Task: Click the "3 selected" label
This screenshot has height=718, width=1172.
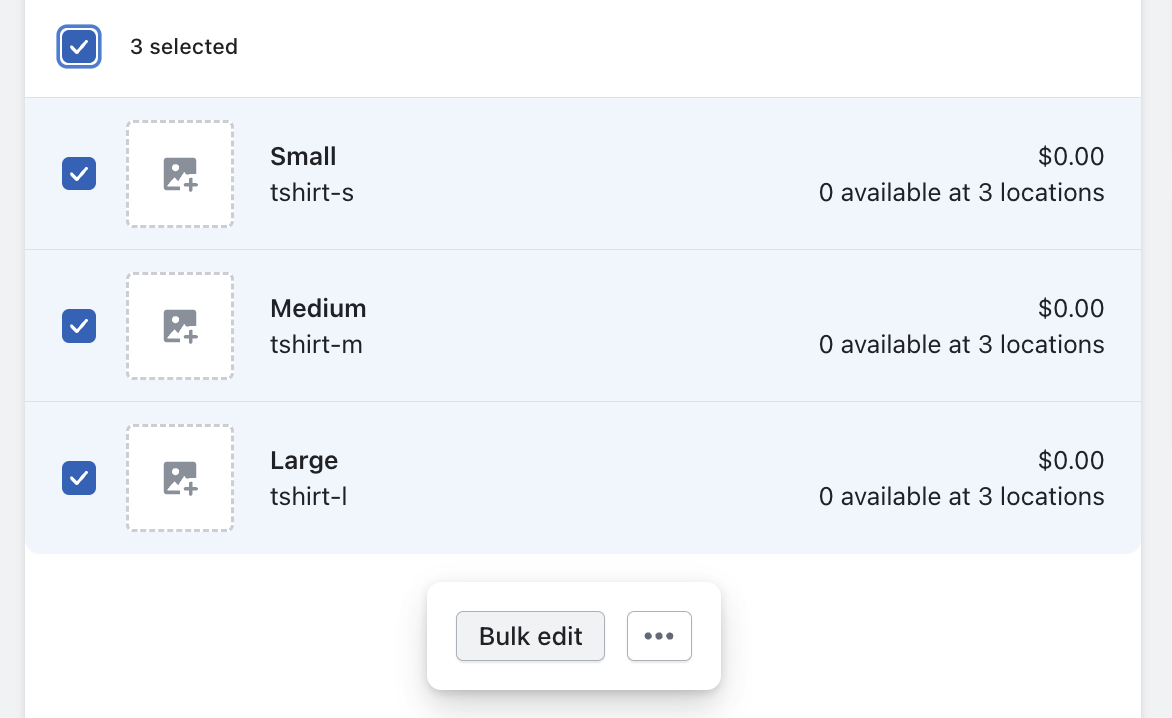Action: tap(184, 47)
